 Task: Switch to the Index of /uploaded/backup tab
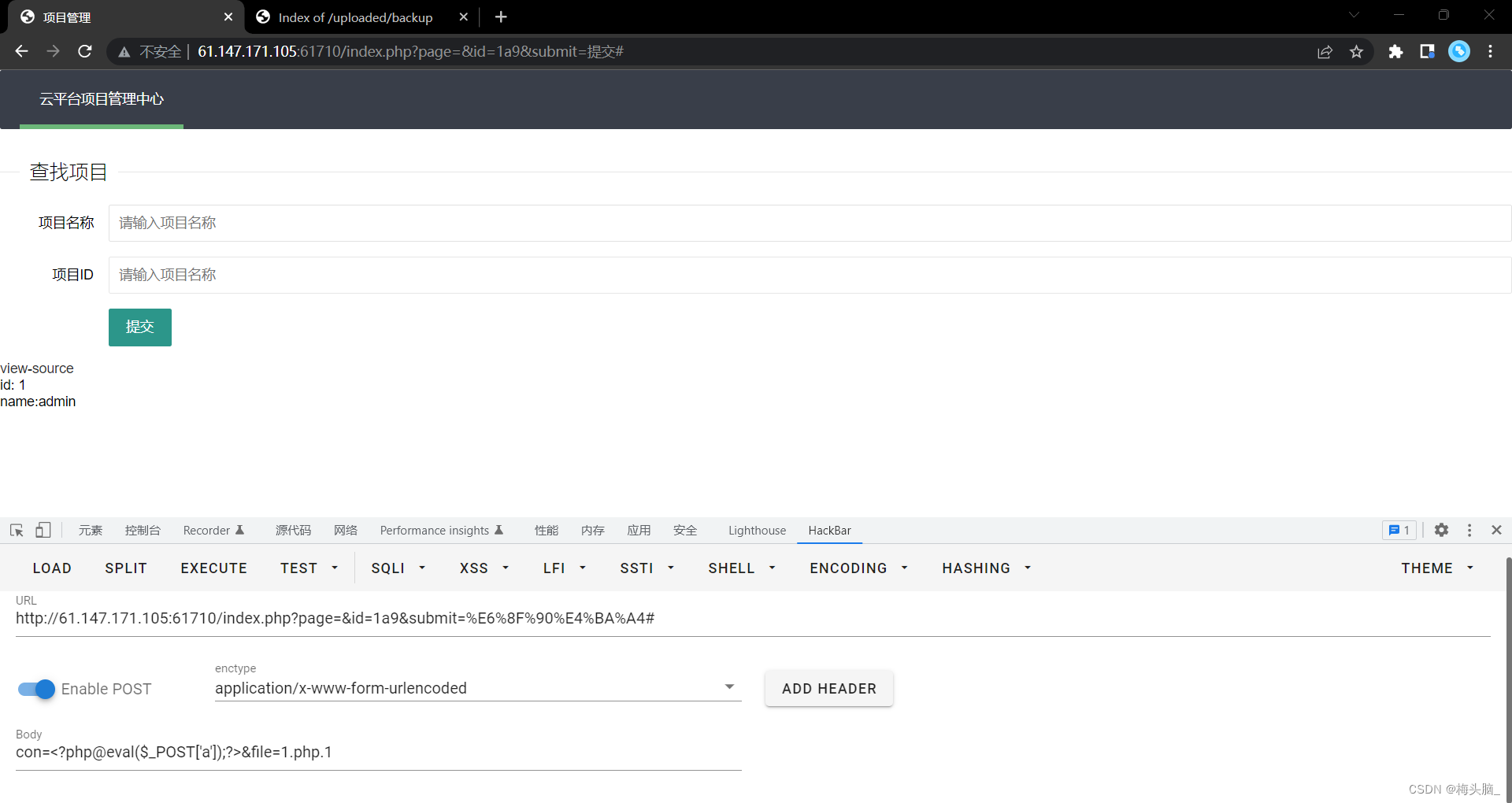pos(354,17)
